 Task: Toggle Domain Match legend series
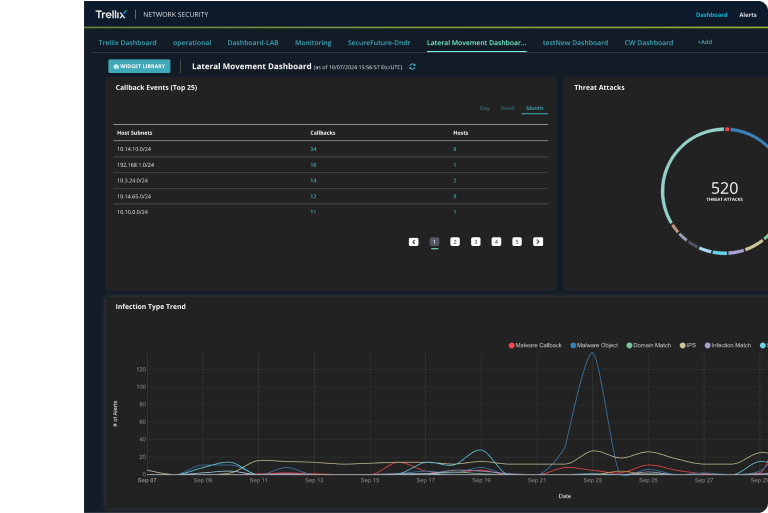click(648, 345)
